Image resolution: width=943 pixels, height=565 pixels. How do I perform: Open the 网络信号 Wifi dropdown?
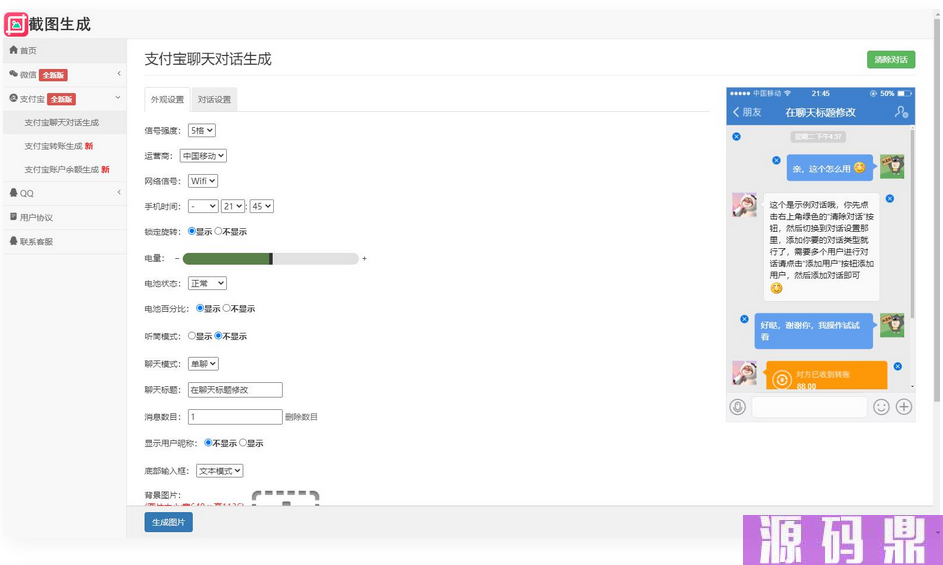pos(203,181)
